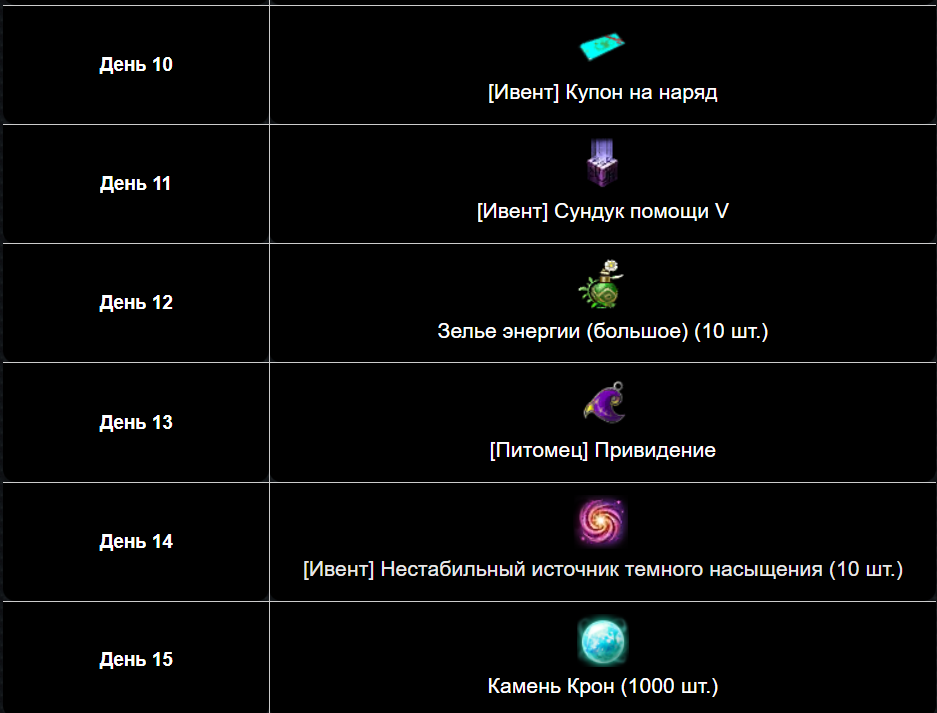Select the 'День 13' row header
Screen dimensions: 937x713
click(136, 422)
